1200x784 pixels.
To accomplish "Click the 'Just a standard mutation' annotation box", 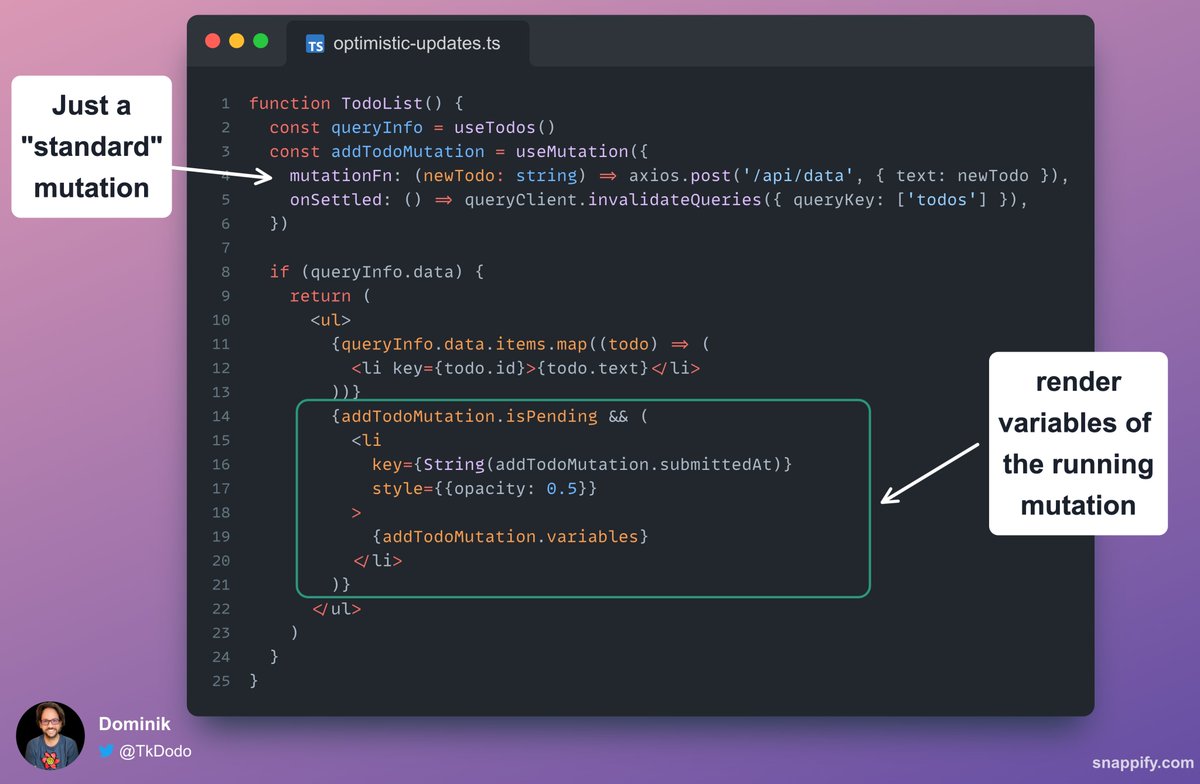I will coord(91,147).
